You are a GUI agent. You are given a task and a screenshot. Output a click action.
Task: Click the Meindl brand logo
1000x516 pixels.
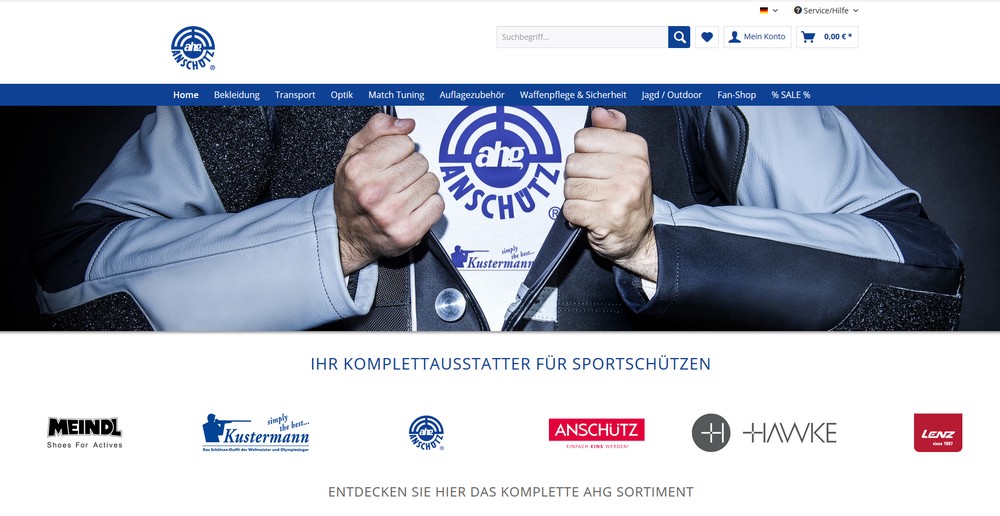click(85, 432)
